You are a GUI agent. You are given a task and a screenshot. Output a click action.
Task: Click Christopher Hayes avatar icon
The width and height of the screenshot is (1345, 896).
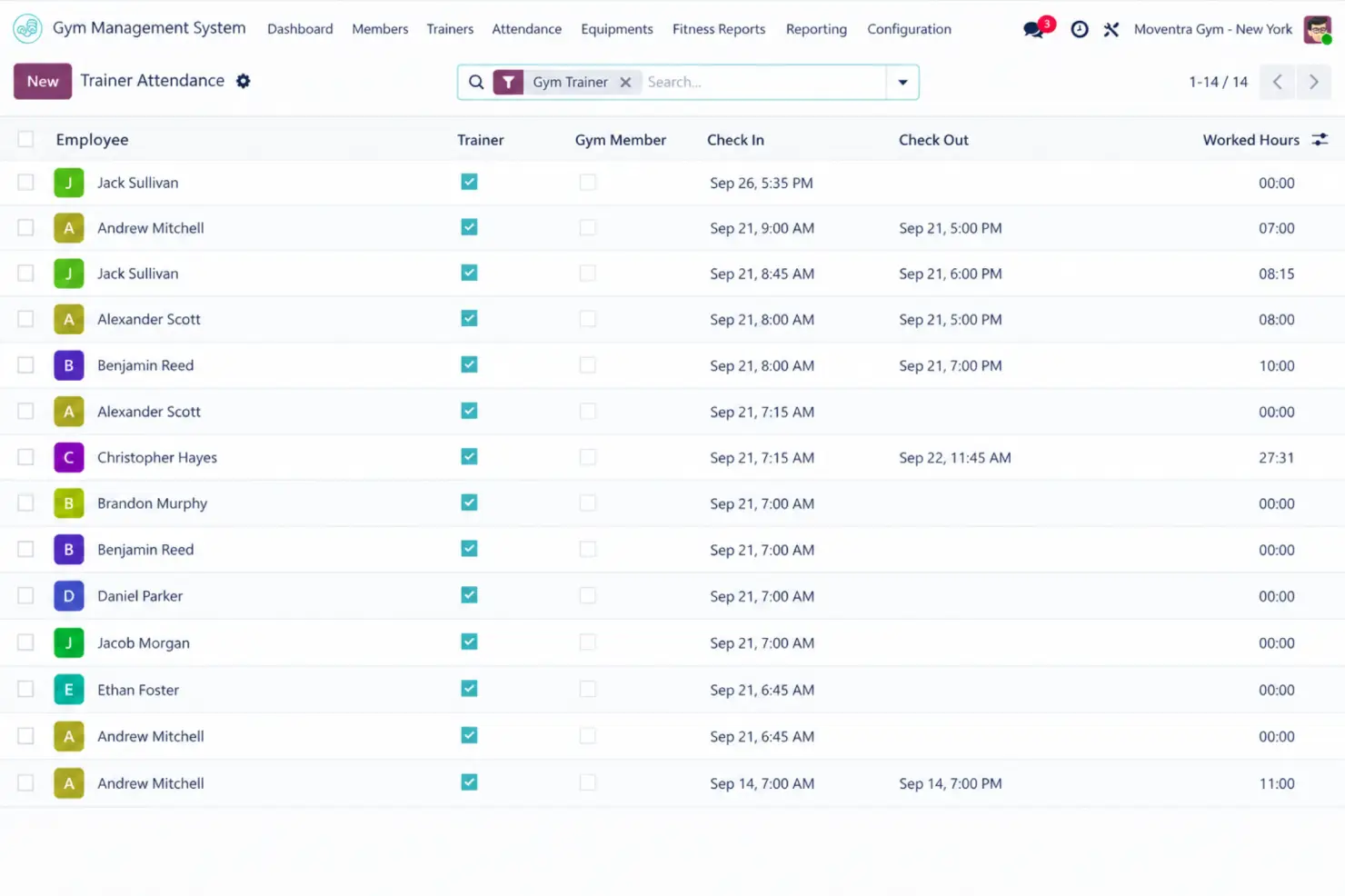69,457
